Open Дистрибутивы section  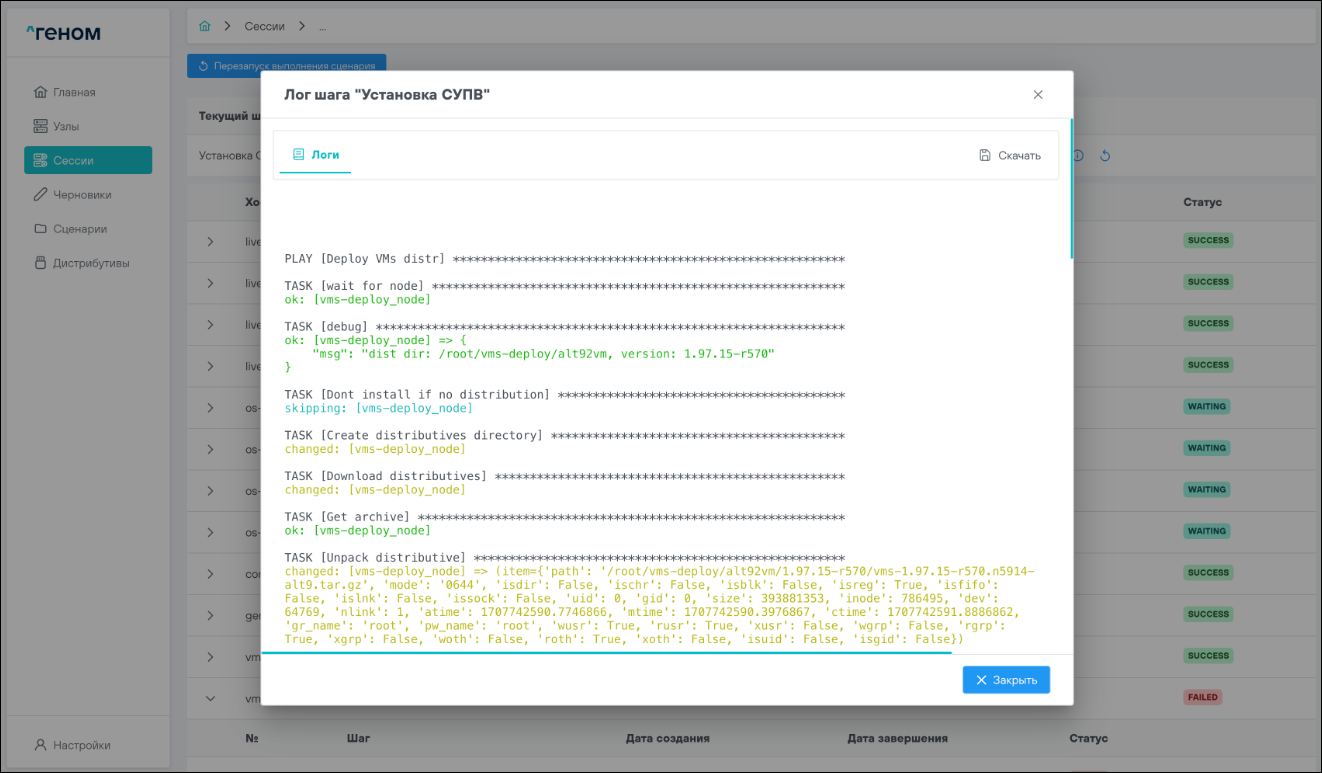click(x=90, y=263)
